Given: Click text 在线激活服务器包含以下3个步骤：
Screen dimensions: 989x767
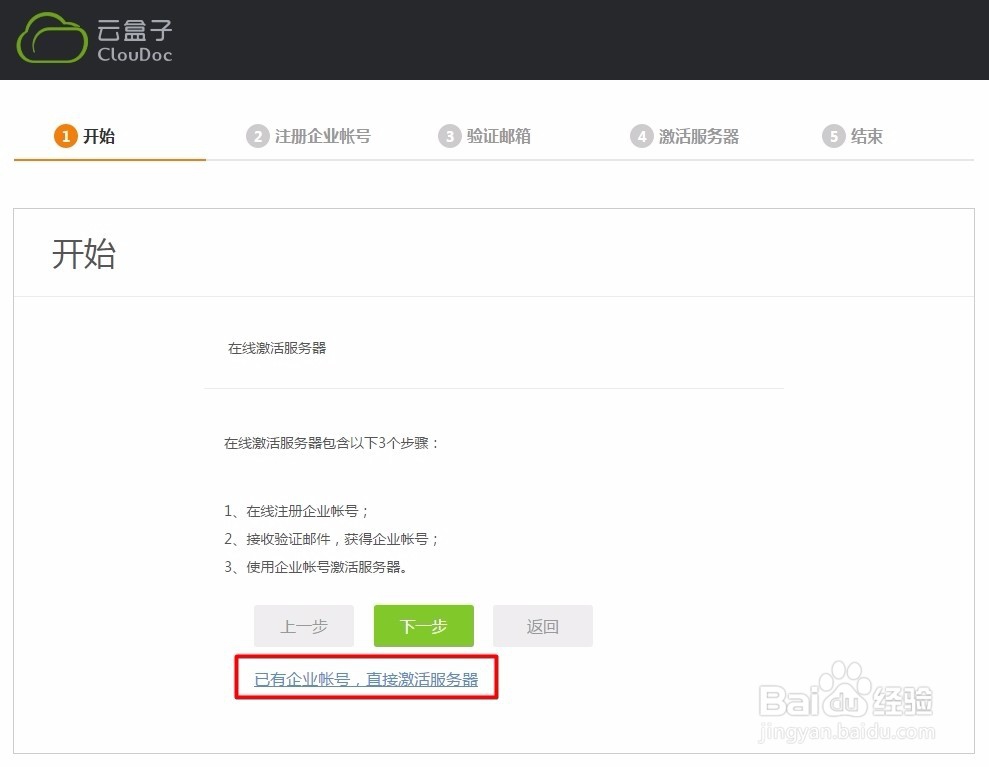Looking at the screenshot, I should tap(331, 443).
